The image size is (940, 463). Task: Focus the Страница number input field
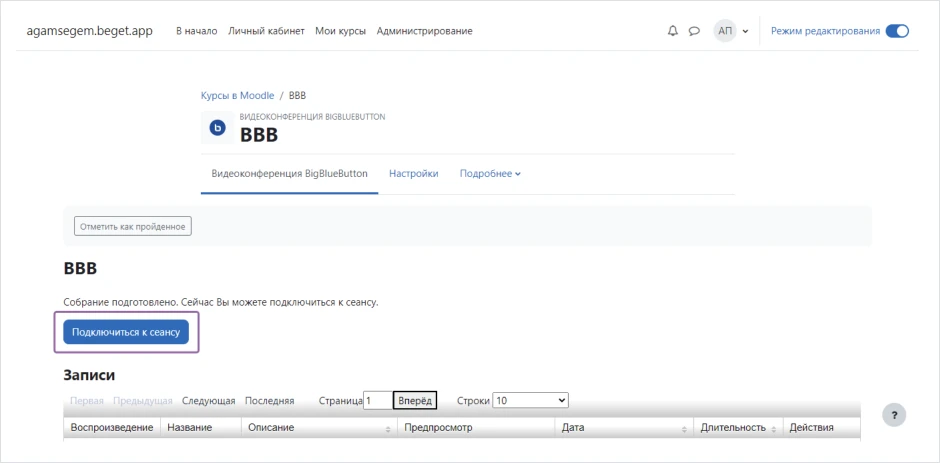point(378,401)
